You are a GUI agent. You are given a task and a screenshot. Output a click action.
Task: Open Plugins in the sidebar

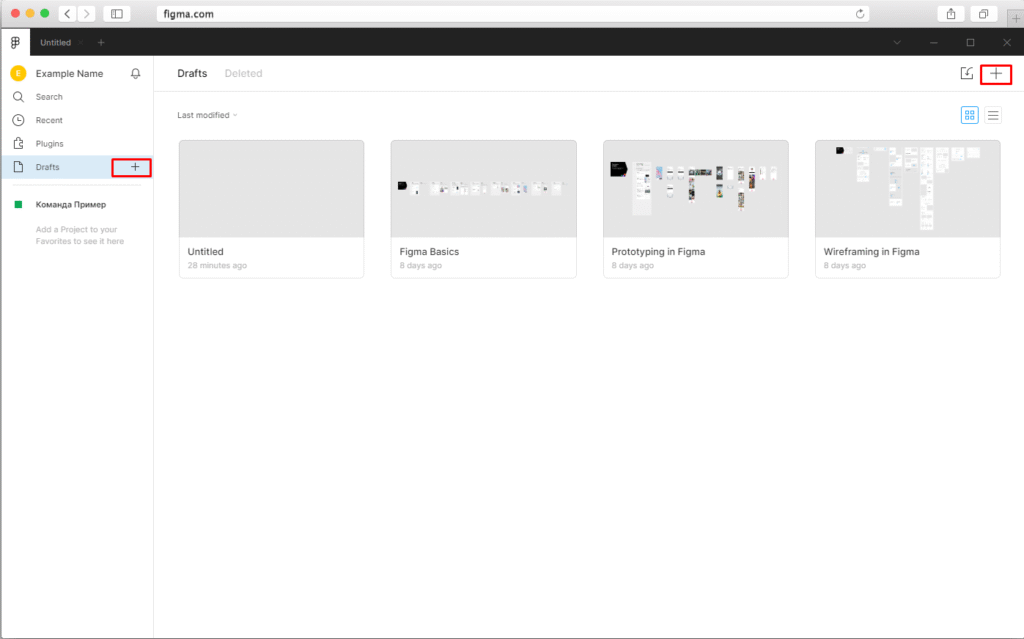[x=49, y=144]
